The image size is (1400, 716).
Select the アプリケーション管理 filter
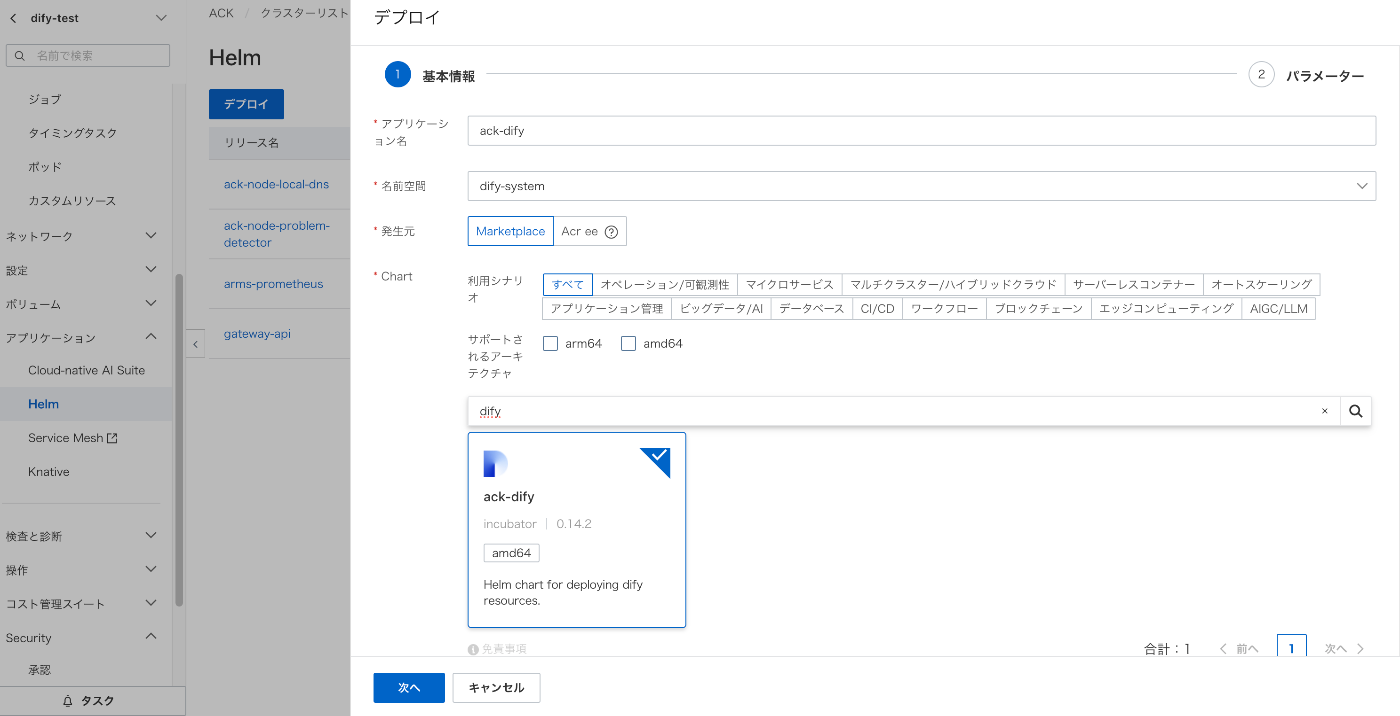coord(607,309)
